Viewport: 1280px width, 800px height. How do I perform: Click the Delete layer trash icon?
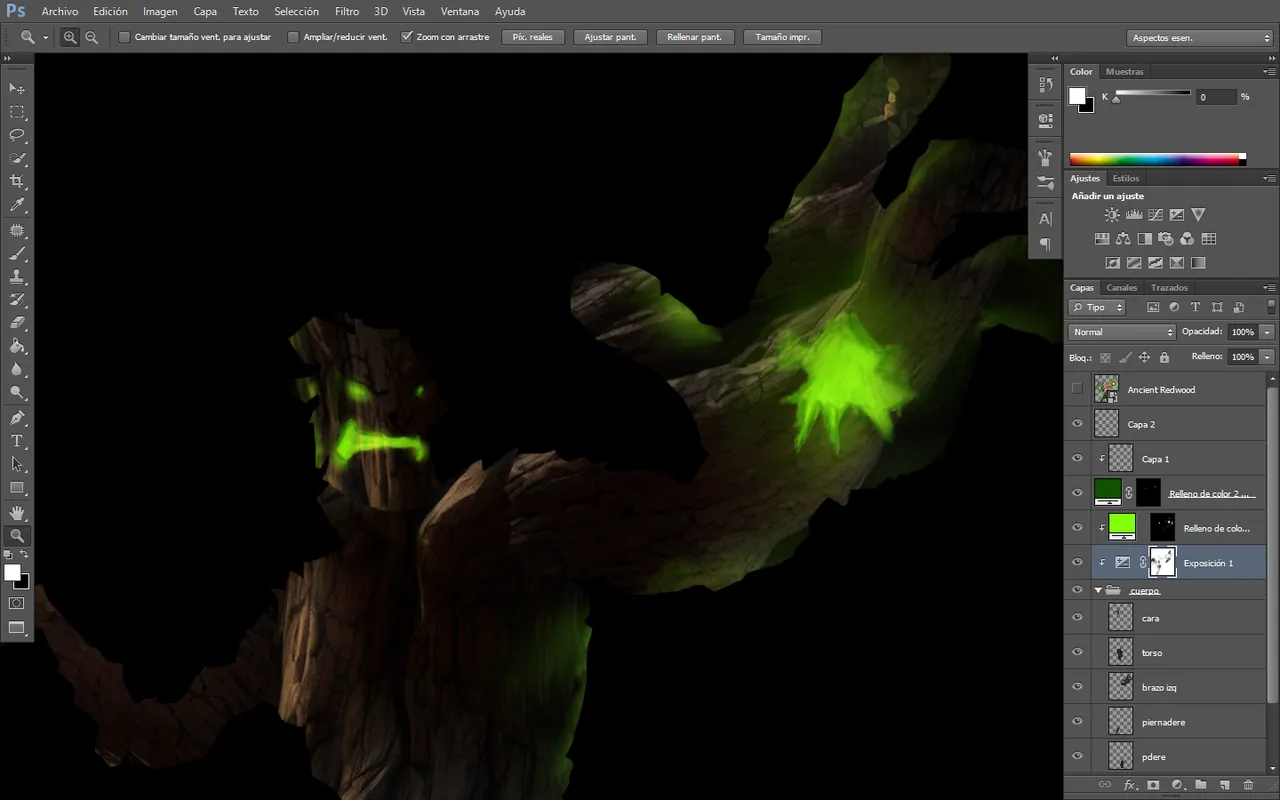pos(1248,785)
